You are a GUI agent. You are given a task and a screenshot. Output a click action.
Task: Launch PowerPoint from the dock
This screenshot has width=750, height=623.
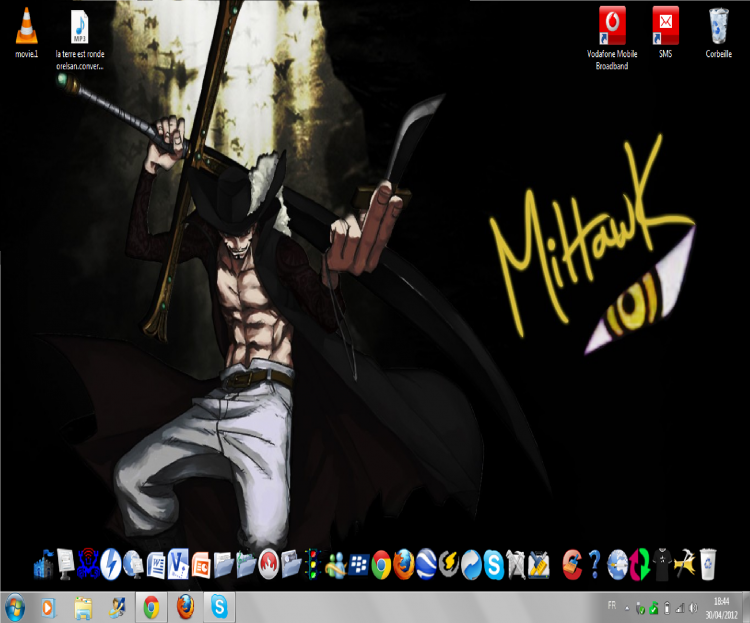click(x=201, y=565)
